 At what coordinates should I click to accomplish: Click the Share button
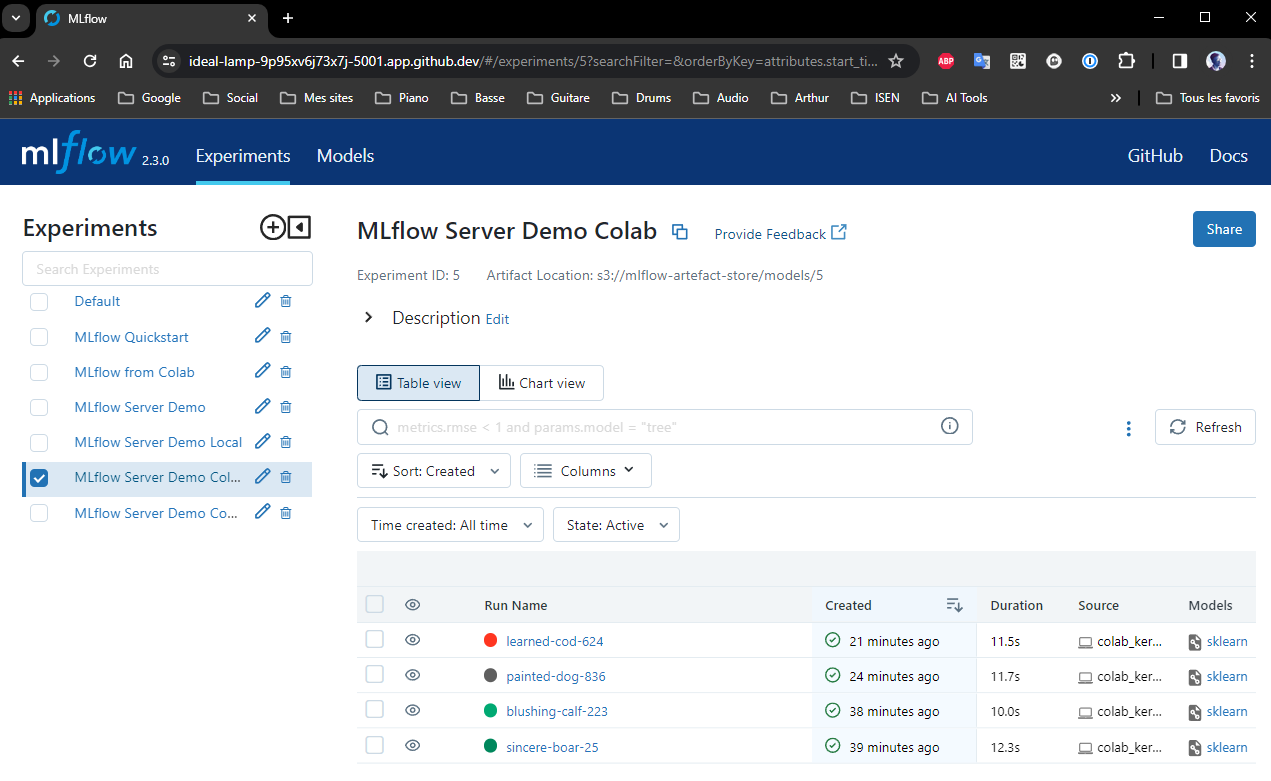(1224, 229)
